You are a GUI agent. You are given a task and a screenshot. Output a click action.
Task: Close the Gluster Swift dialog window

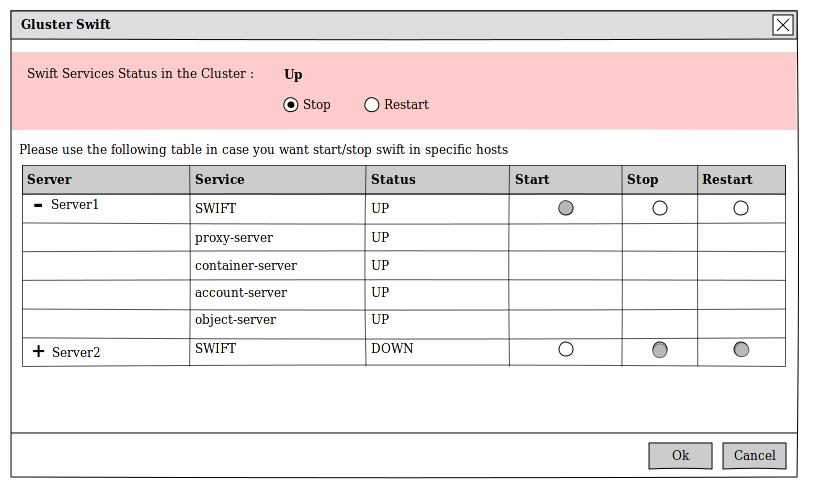point(783,25)
